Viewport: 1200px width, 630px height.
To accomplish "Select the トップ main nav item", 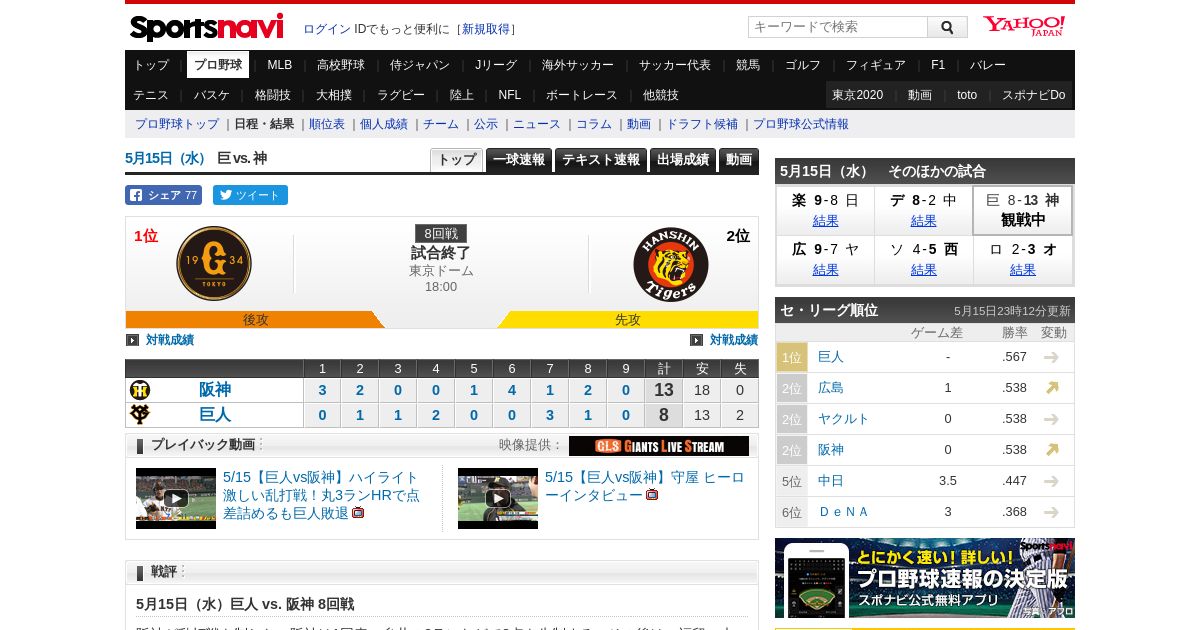I will click(151, 65).
